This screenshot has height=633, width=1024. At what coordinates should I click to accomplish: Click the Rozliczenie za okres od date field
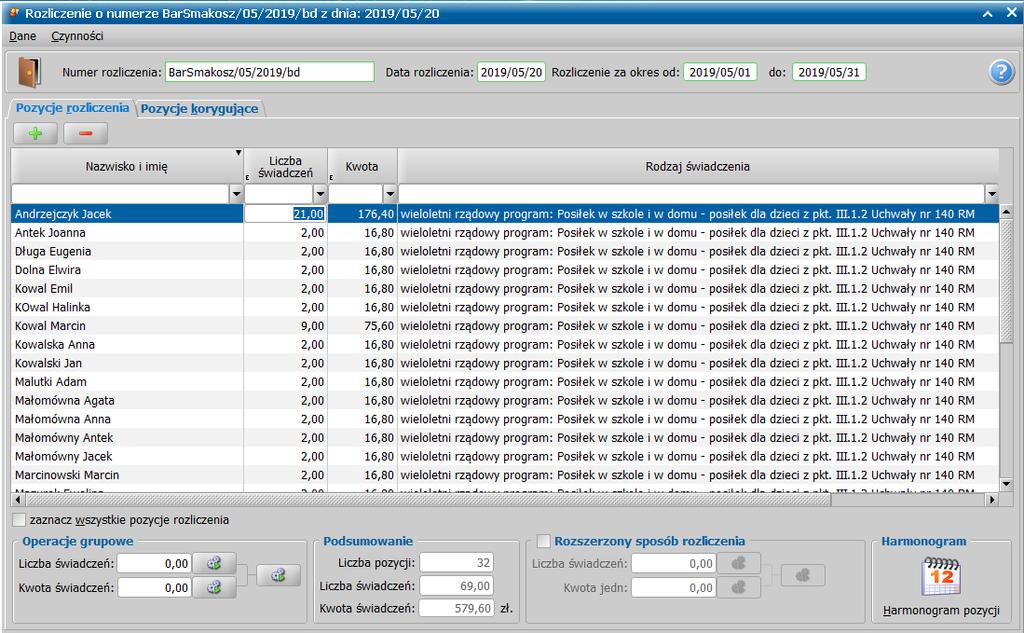(x=720, y=72)
